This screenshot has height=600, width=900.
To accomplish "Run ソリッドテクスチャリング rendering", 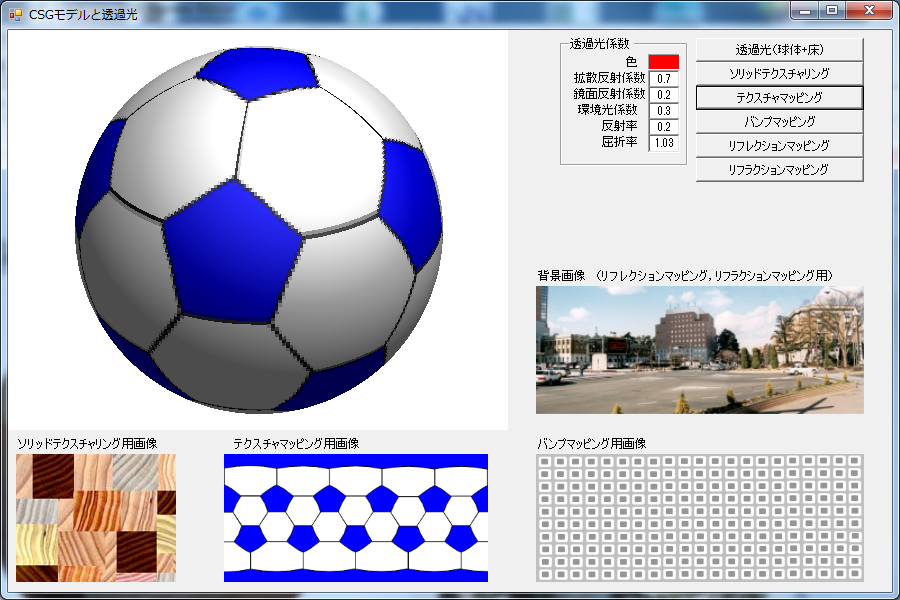I will pyautogui.click(x=779, y=73).
